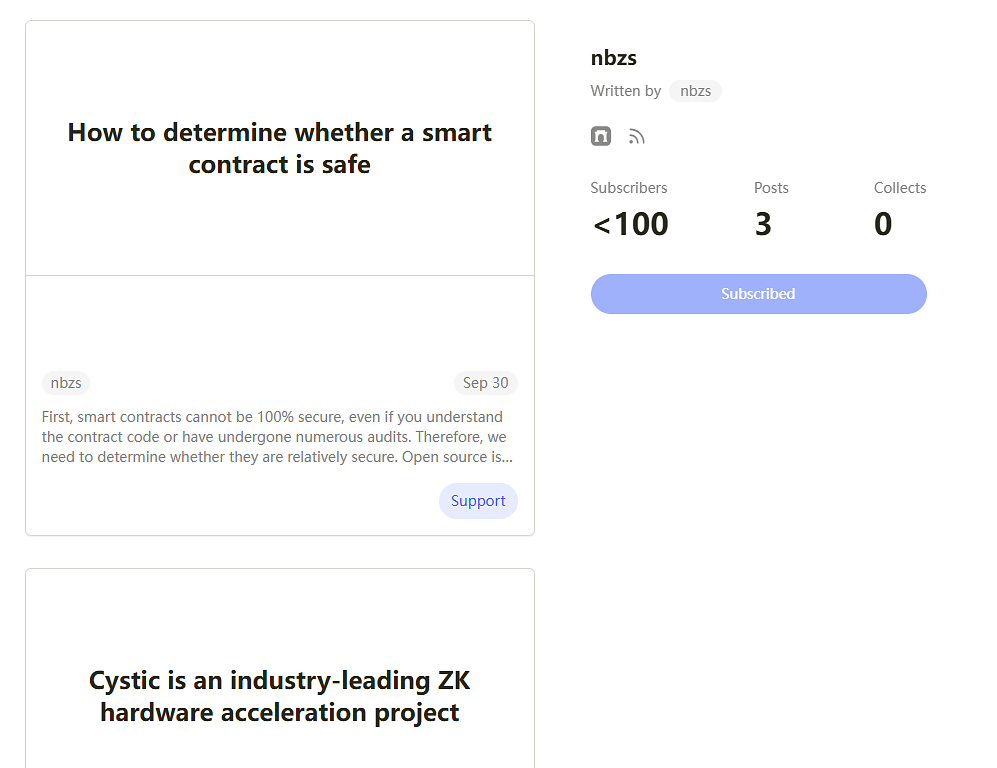This screenshot has width=997, height=768.
Task: Open the smart contract safety post title
Action: (280, 148)
